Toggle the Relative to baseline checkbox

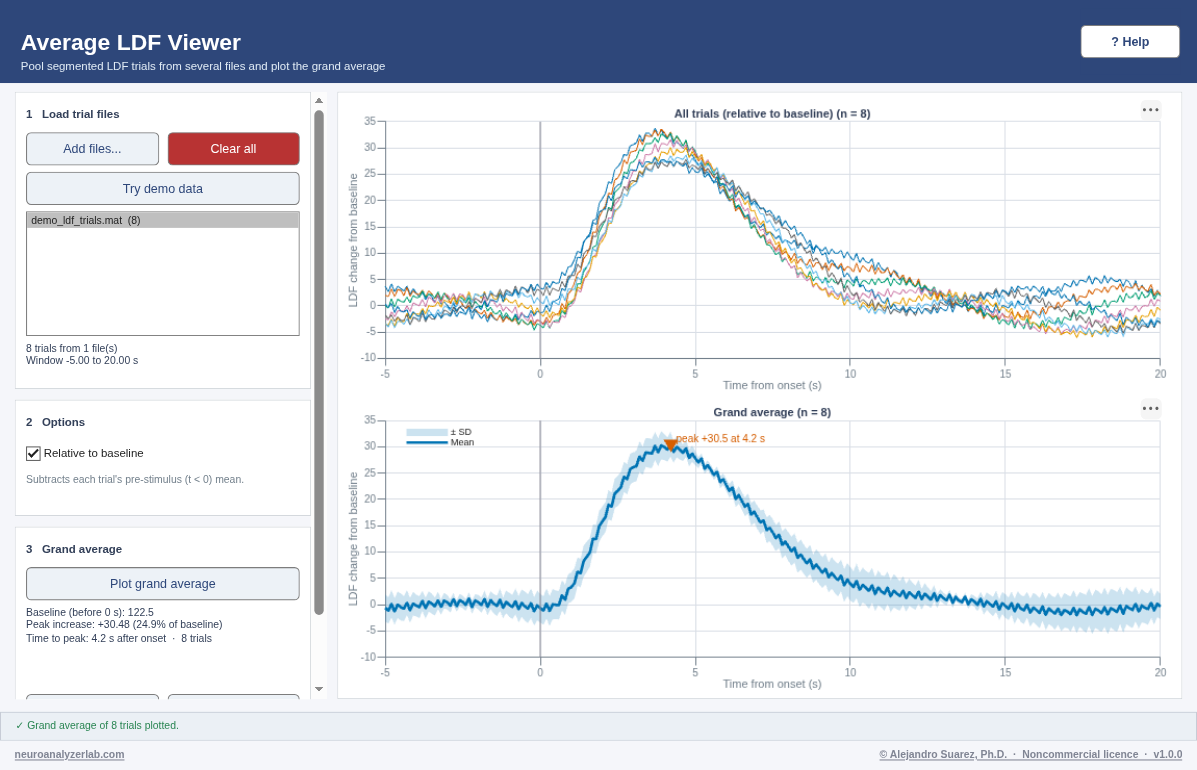pyautogui.click(x=33, y=453)
